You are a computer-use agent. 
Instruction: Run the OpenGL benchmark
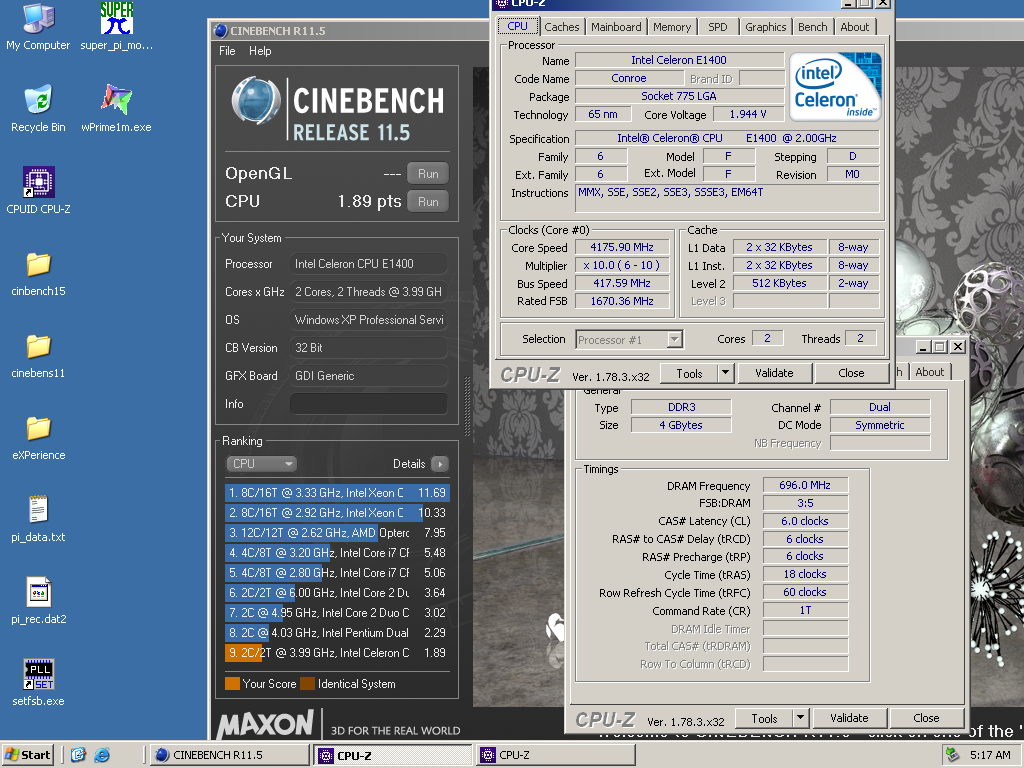(x=428, y=174)
